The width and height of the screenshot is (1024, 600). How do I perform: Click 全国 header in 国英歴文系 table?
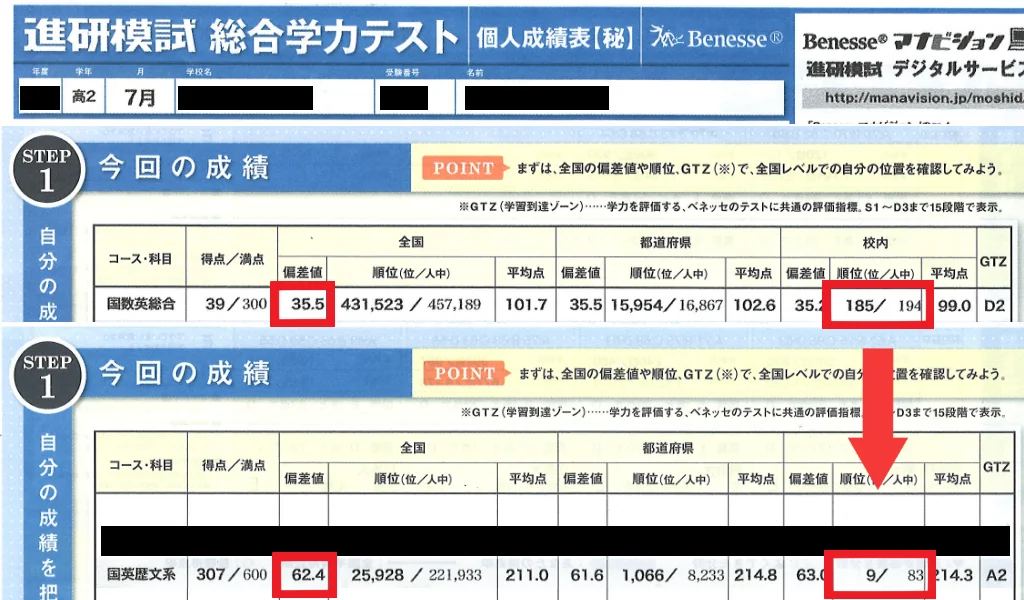tap(413, 448)
